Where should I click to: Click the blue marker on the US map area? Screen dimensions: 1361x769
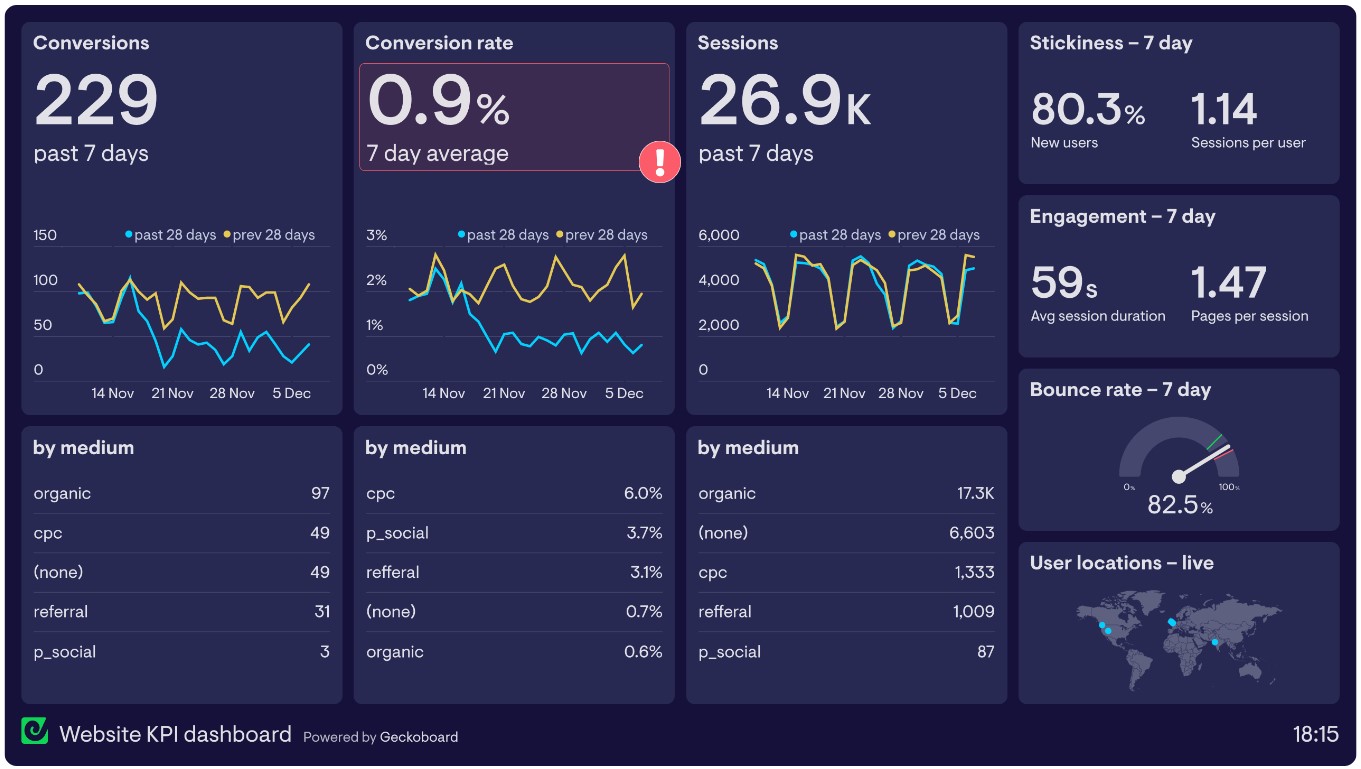pyautogui.click(x=1102, y=625)
